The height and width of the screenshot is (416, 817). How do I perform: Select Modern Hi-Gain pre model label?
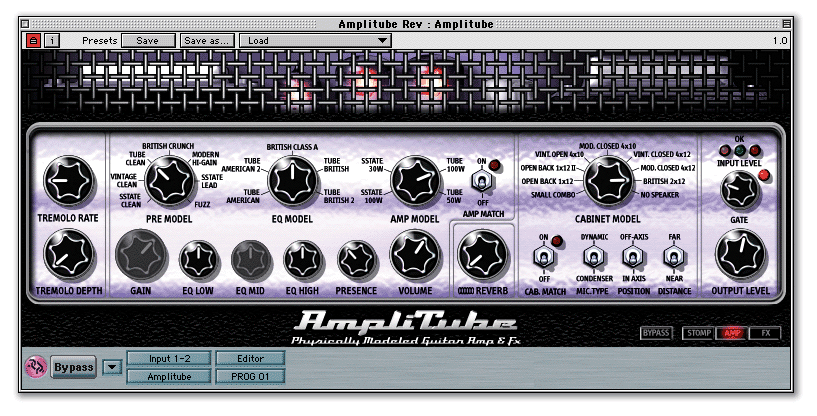tap(205, 158)
